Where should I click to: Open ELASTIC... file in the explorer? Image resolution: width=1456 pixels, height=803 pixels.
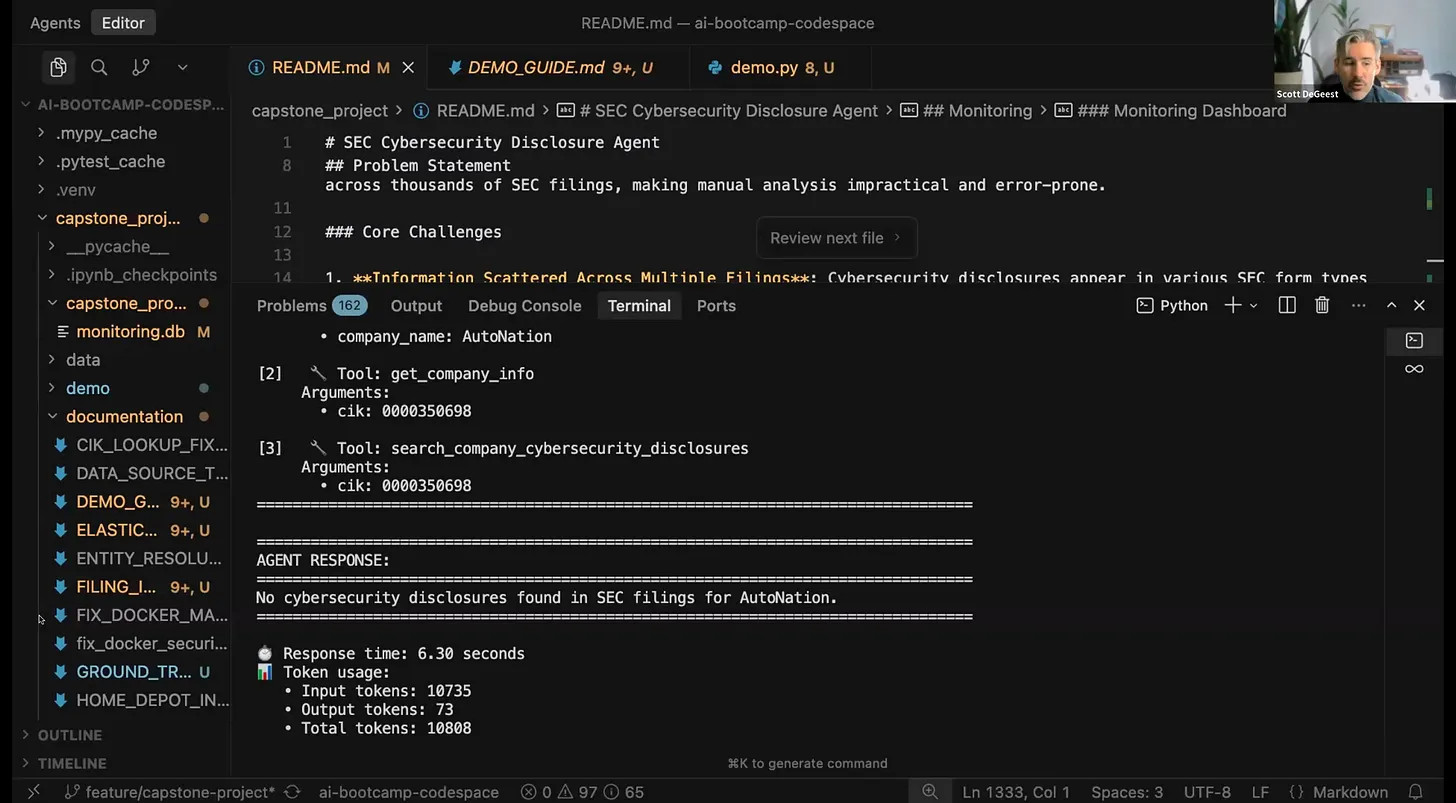[x=117, y=530]
